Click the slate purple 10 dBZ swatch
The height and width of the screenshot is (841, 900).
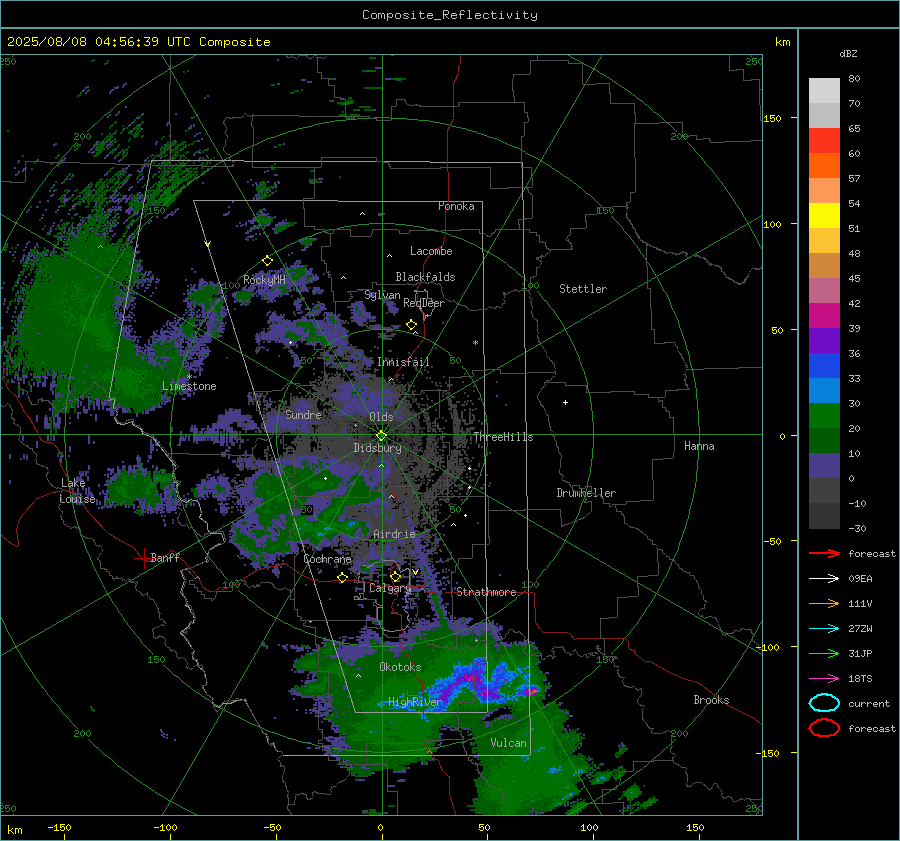pyautogui.click(x=824, y=466)
